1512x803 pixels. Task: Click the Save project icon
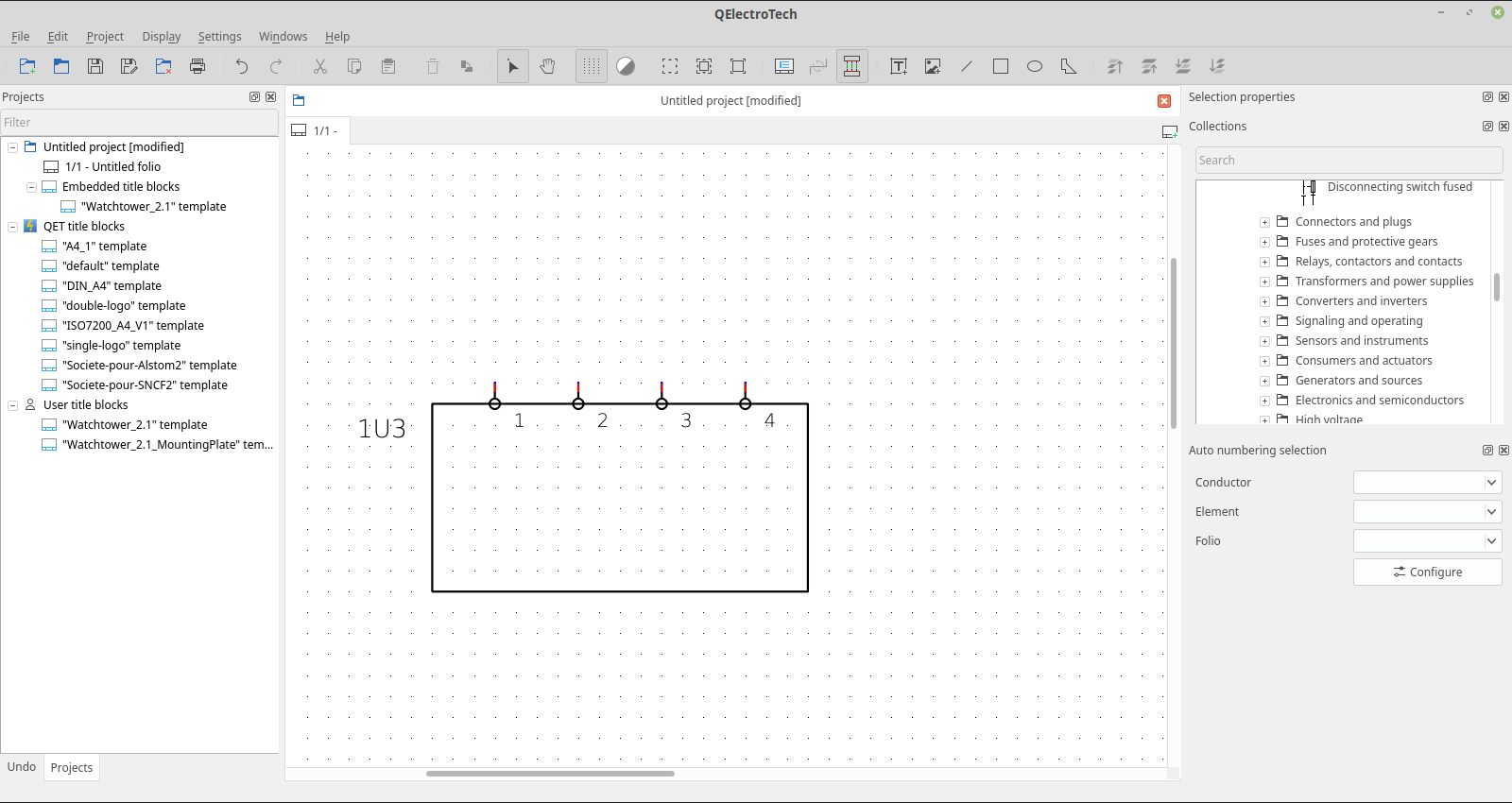95,66
